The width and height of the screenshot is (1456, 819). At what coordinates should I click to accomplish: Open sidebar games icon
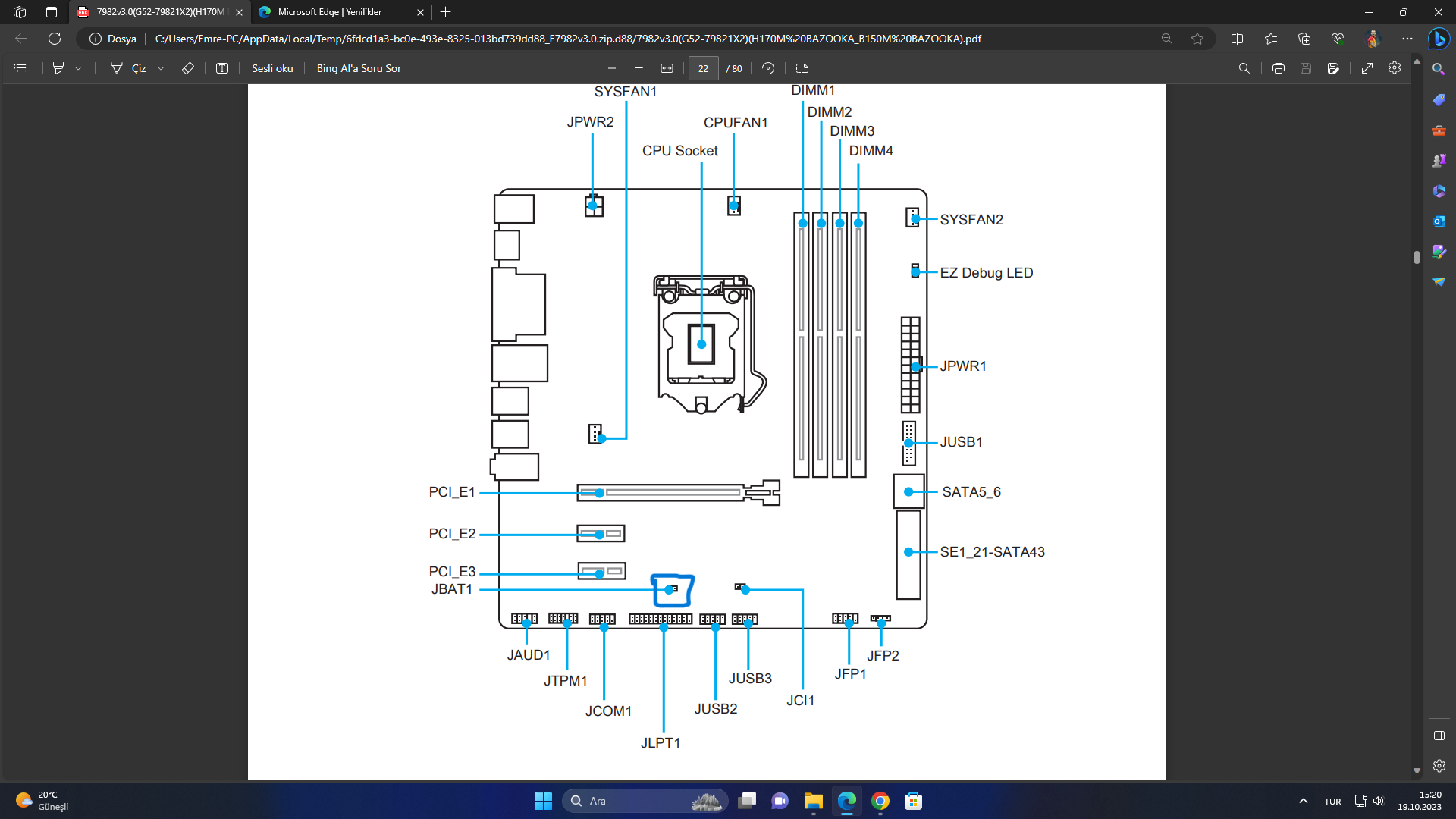1439,161
